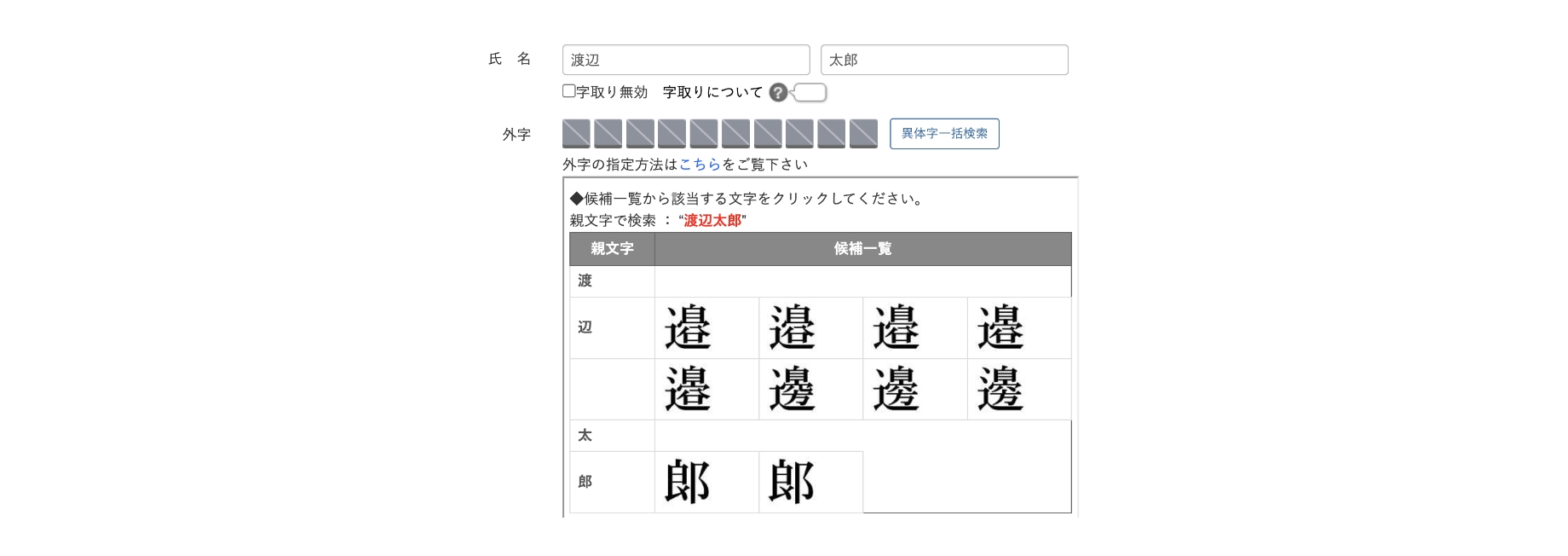Choose the first 辺 variant in the top row
The image size is (1568, 556).
tap(688, 327)
